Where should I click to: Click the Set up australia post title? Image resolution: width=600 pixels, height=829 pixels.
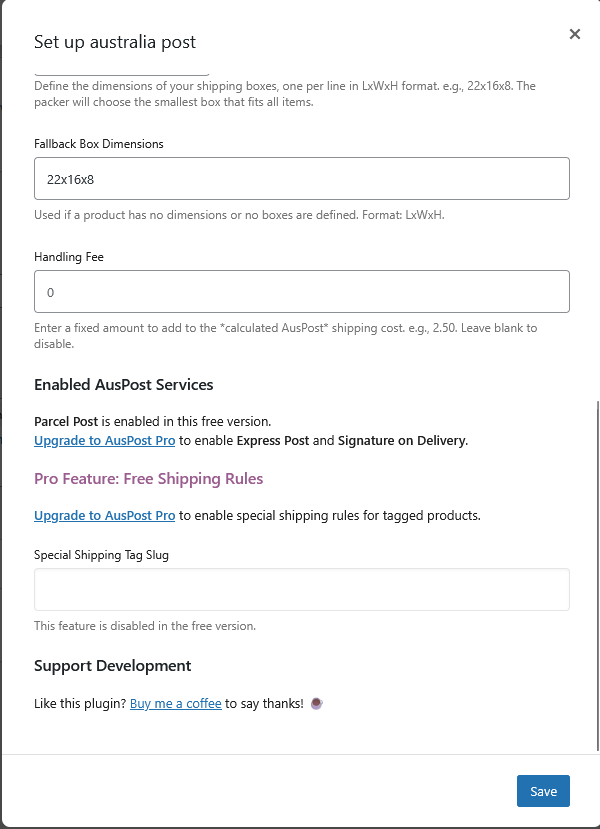(x=115, y=42)
